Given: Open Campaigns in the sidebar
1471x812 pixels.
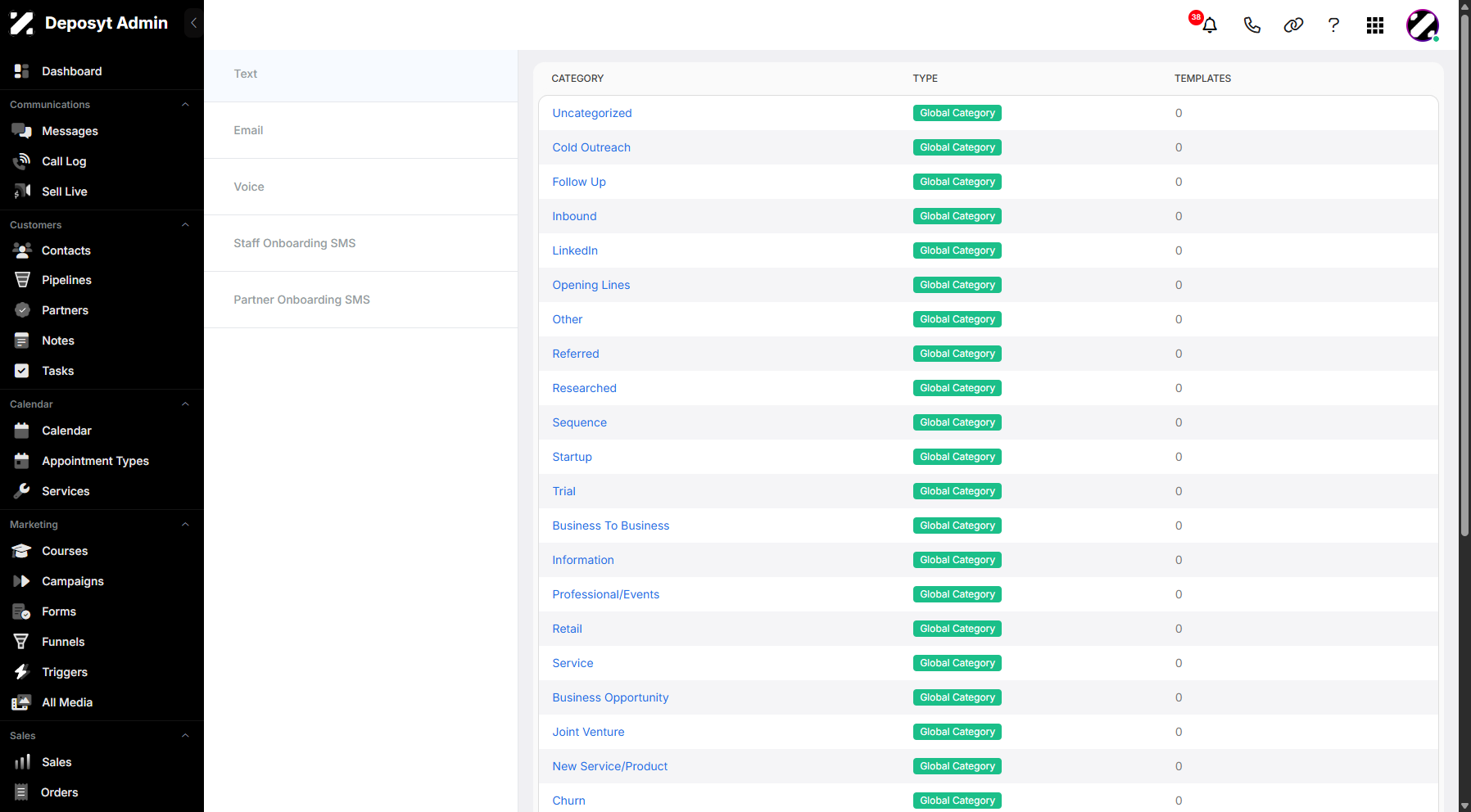Looking at the screenshot, I should coord(72,581).
